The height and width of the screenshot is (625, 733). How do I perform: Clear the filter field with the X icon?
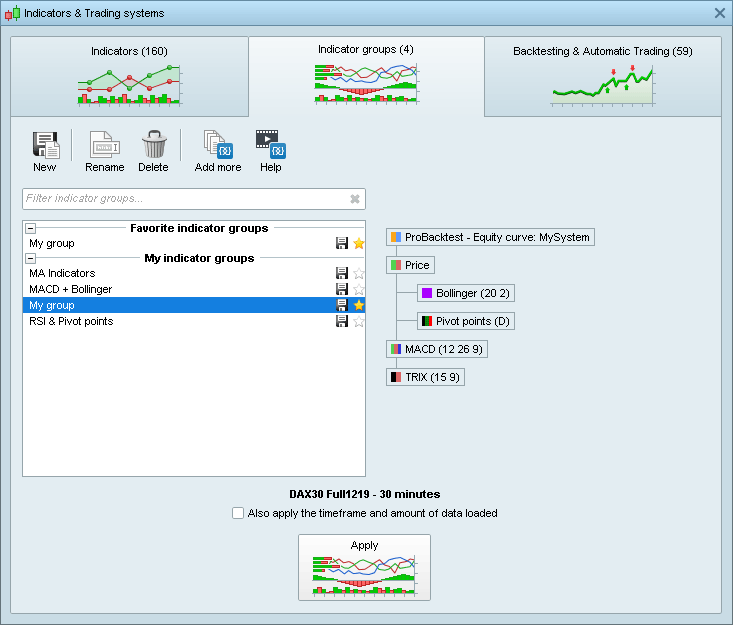click(x=354, y=199)
